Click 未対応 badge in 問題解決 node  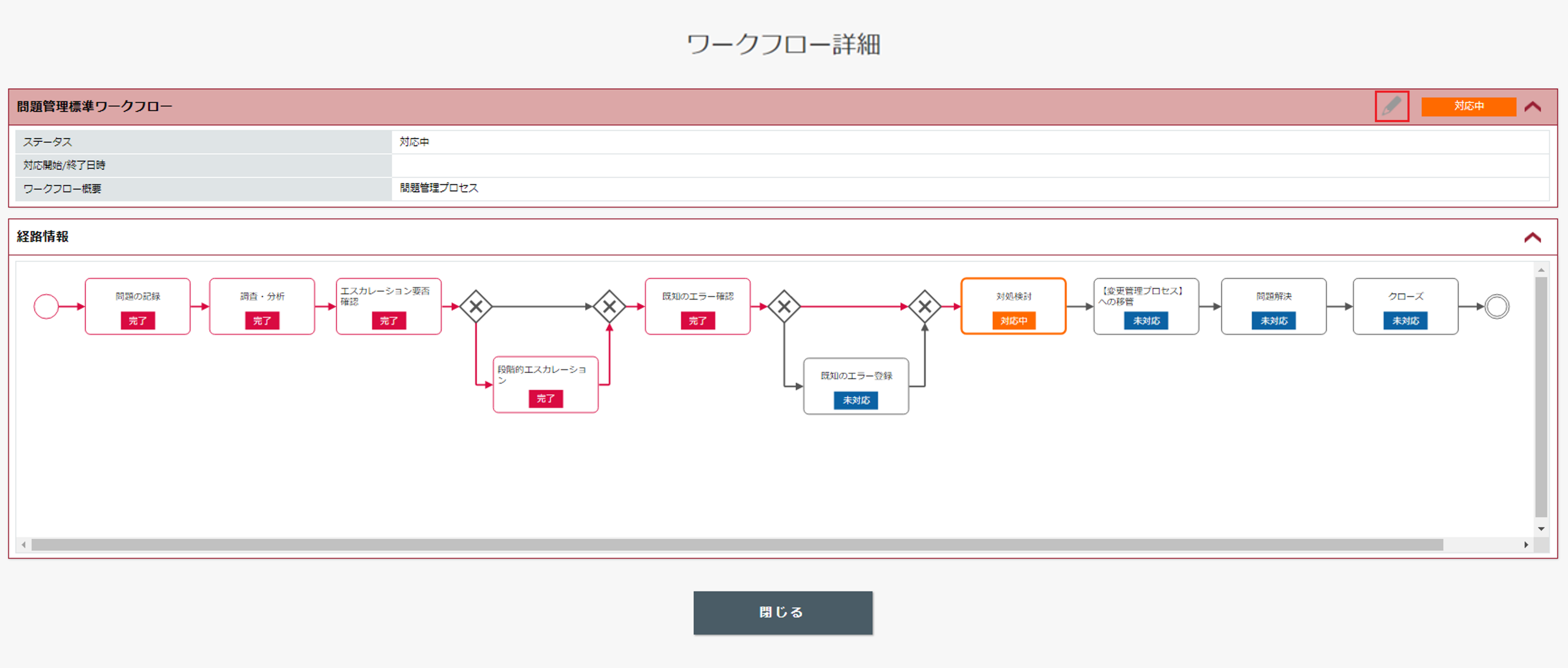click(1273, 321)
